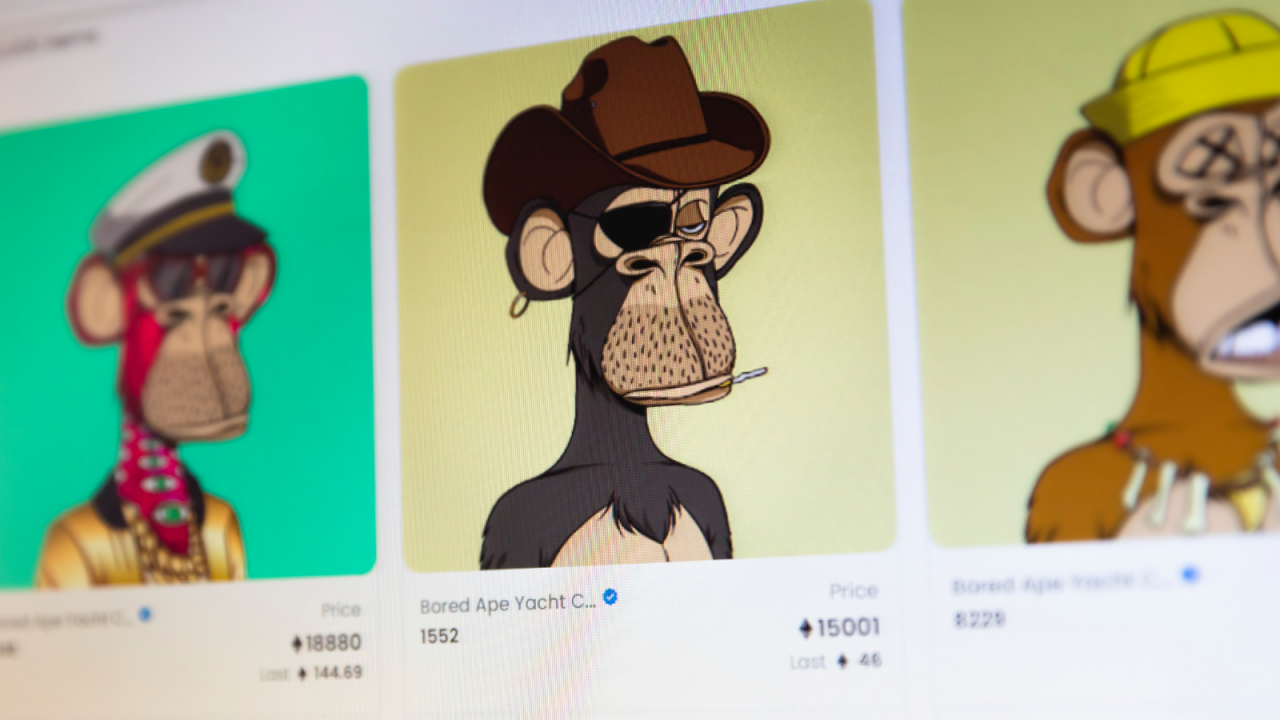Click the last sale value 144.69
The width and height of the screenshot is (1280, 720).
pyautogui.click(x=338, y=673)
